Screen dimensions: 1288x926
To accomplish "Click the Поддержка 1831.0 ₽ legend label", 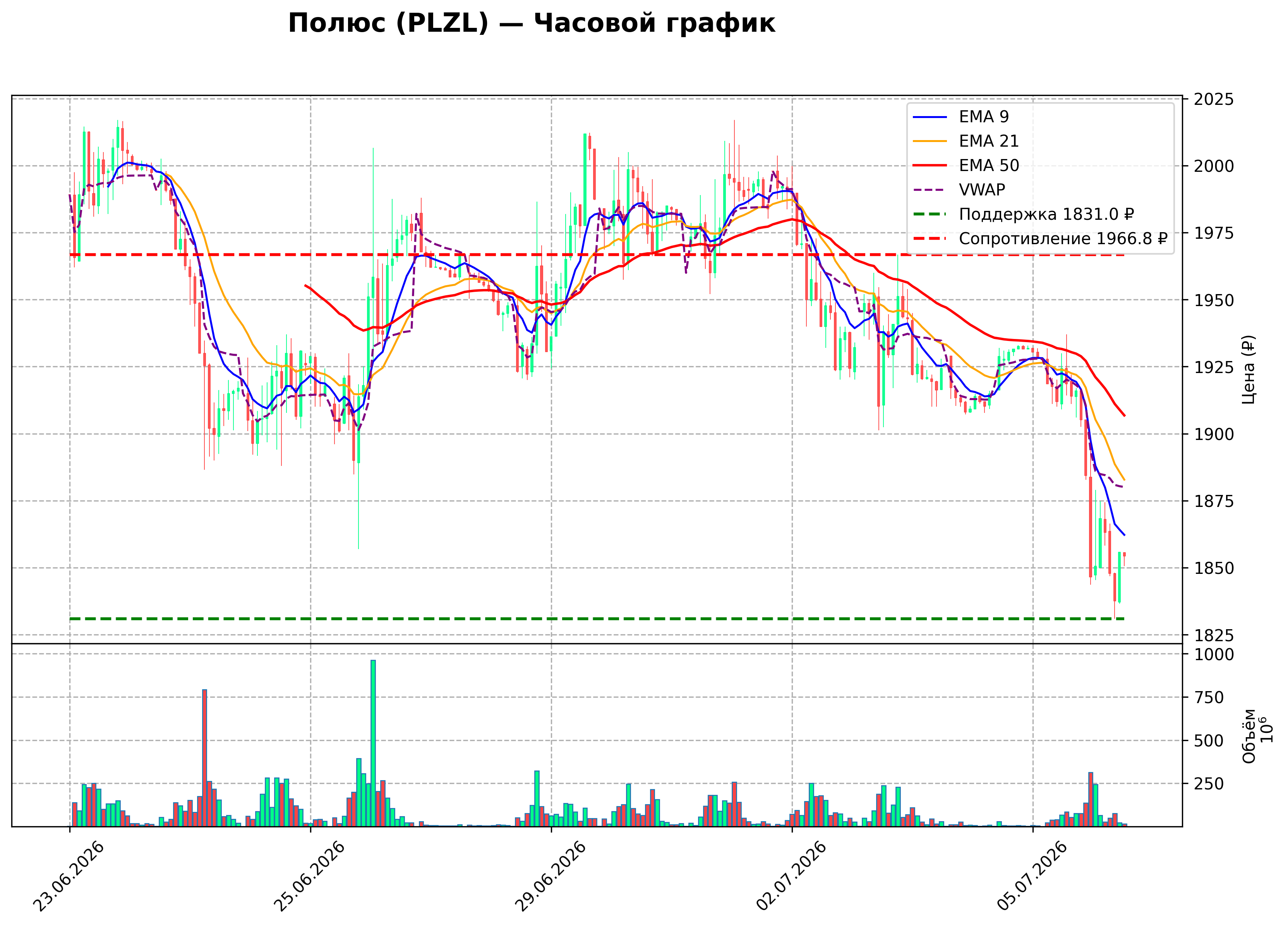I will (1047, 215).
